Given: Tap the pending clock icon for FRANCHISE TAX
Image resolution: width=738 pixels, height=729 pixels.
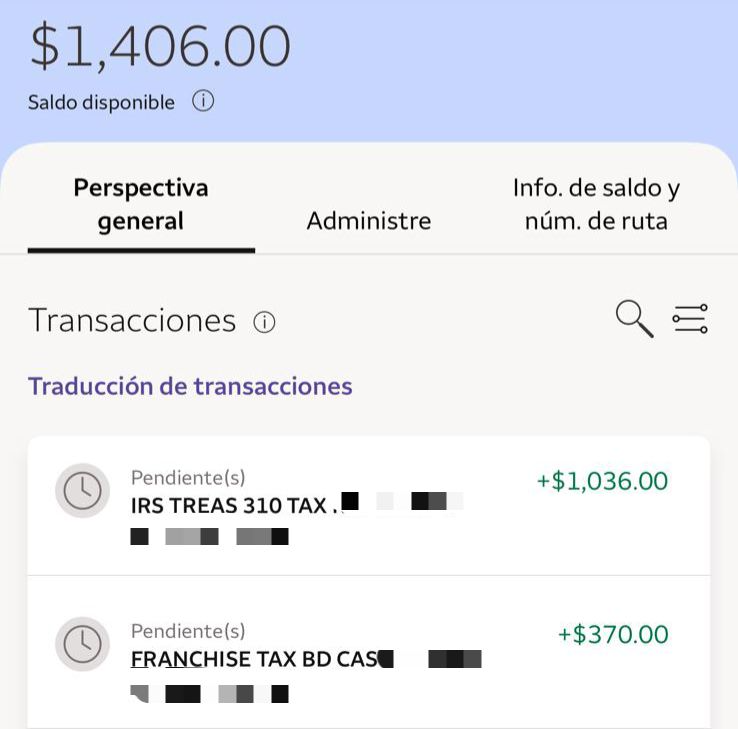Looking at the screenshot, I should click(x=82, y=644).
